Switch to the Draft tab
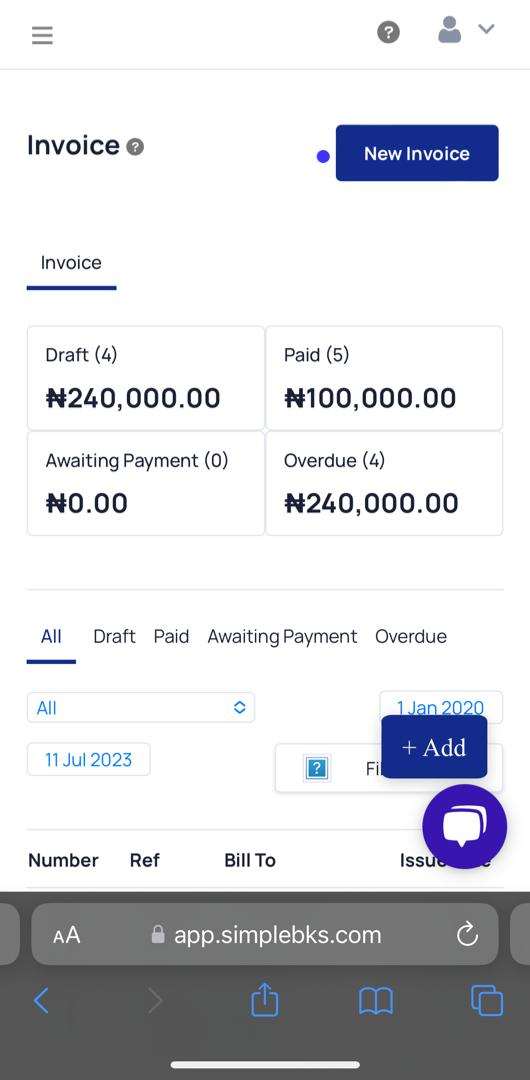Image resolution: width=530 pixels, height=1080 pixels. 114,636
